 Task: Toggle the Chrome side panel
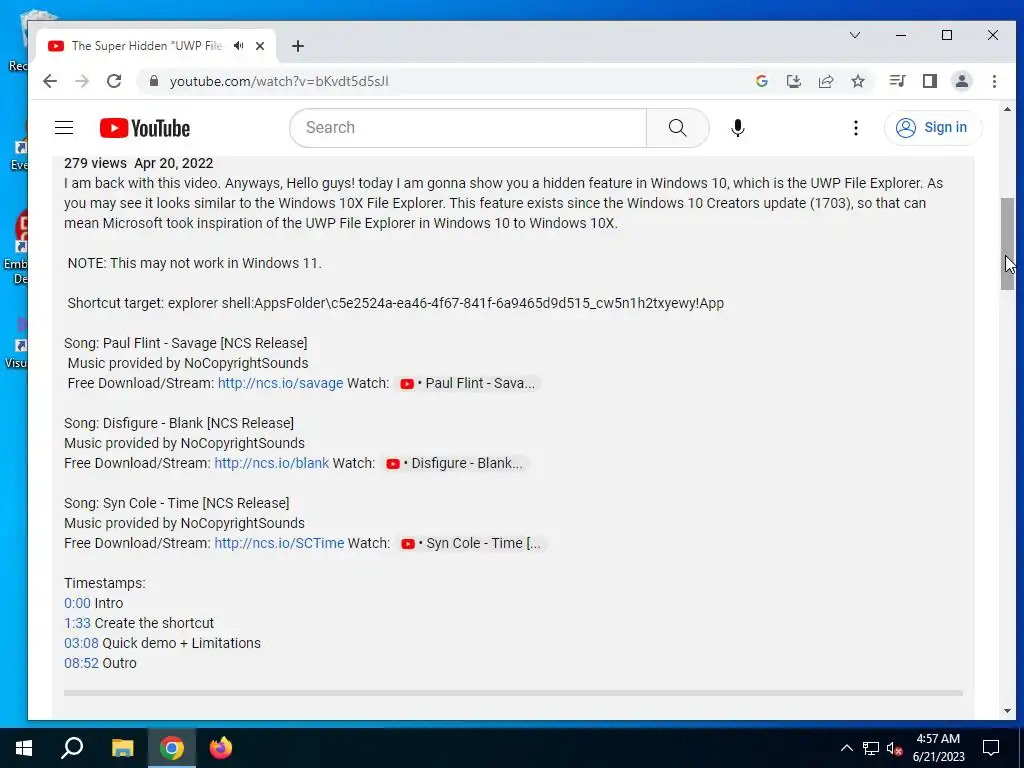(929, 81)
